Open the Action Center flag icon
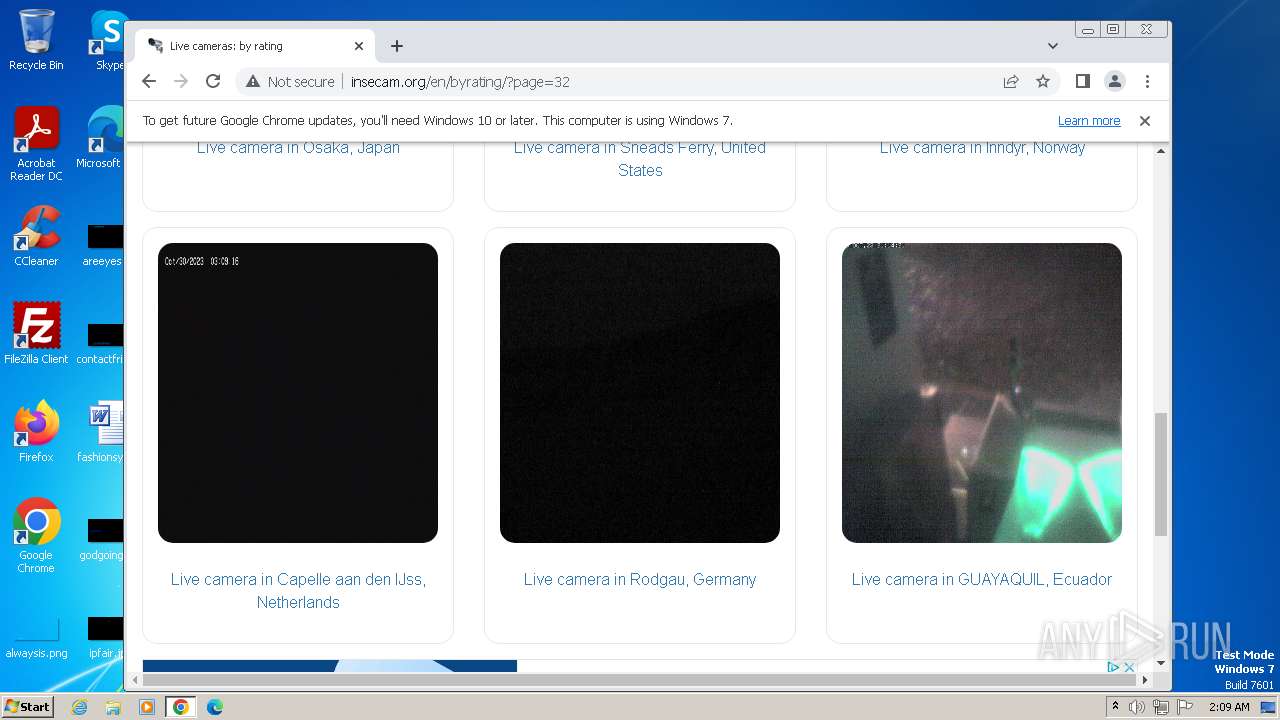 click(1185, 707)
